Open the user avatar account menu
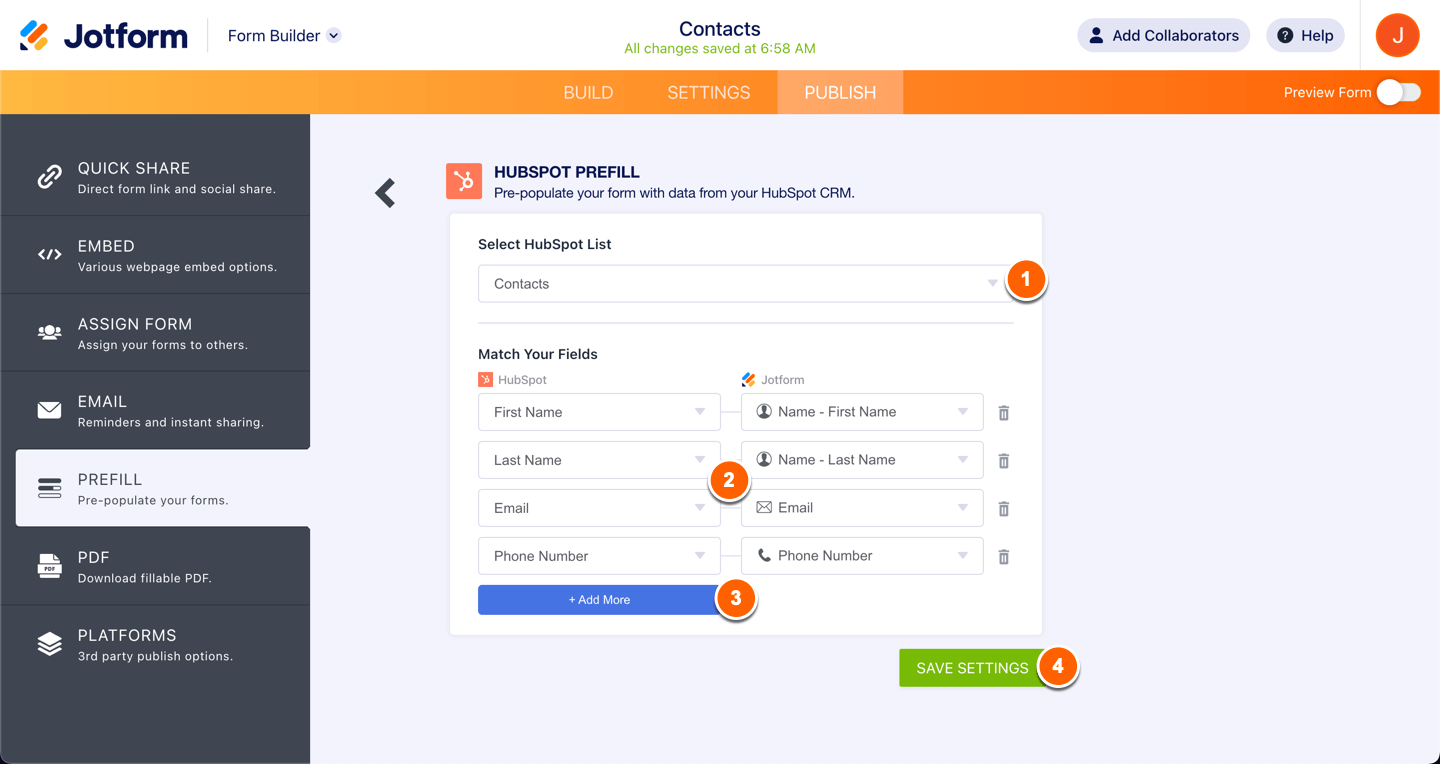 1397,36
